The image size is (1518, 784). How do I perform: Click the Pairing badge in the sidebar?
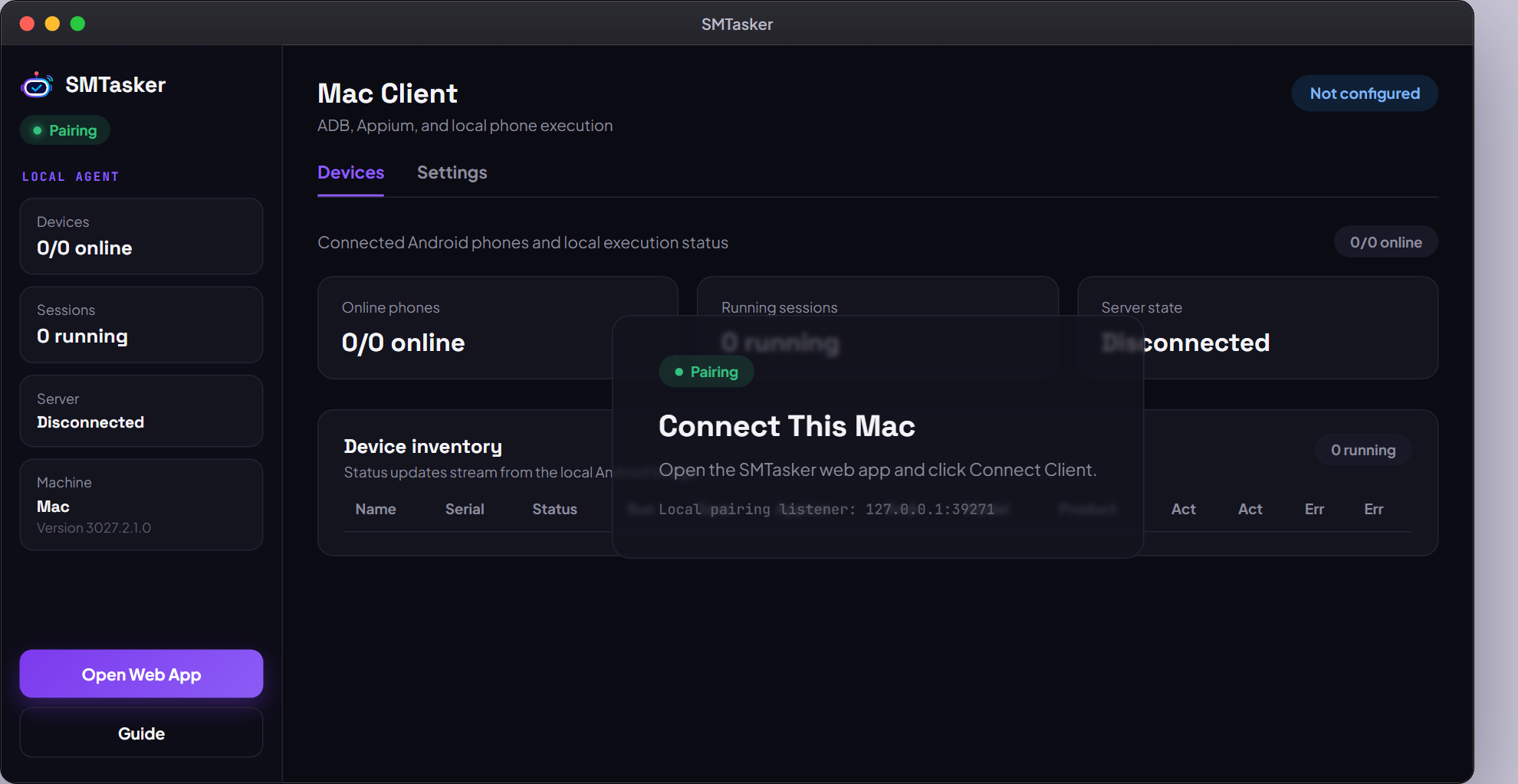65,130
